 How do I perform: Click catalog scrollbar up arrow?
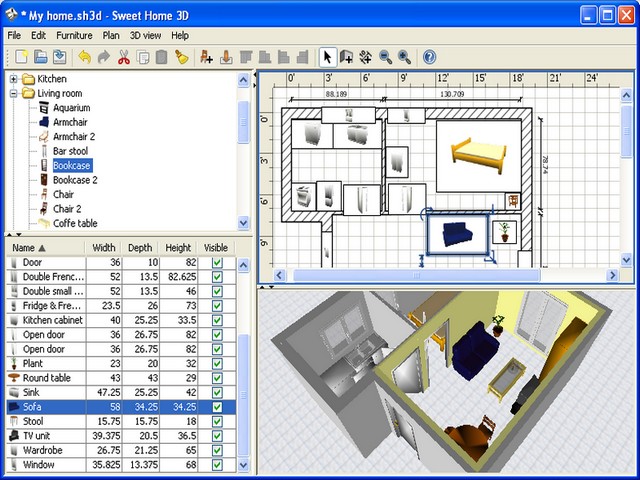[x=243, y=80]
